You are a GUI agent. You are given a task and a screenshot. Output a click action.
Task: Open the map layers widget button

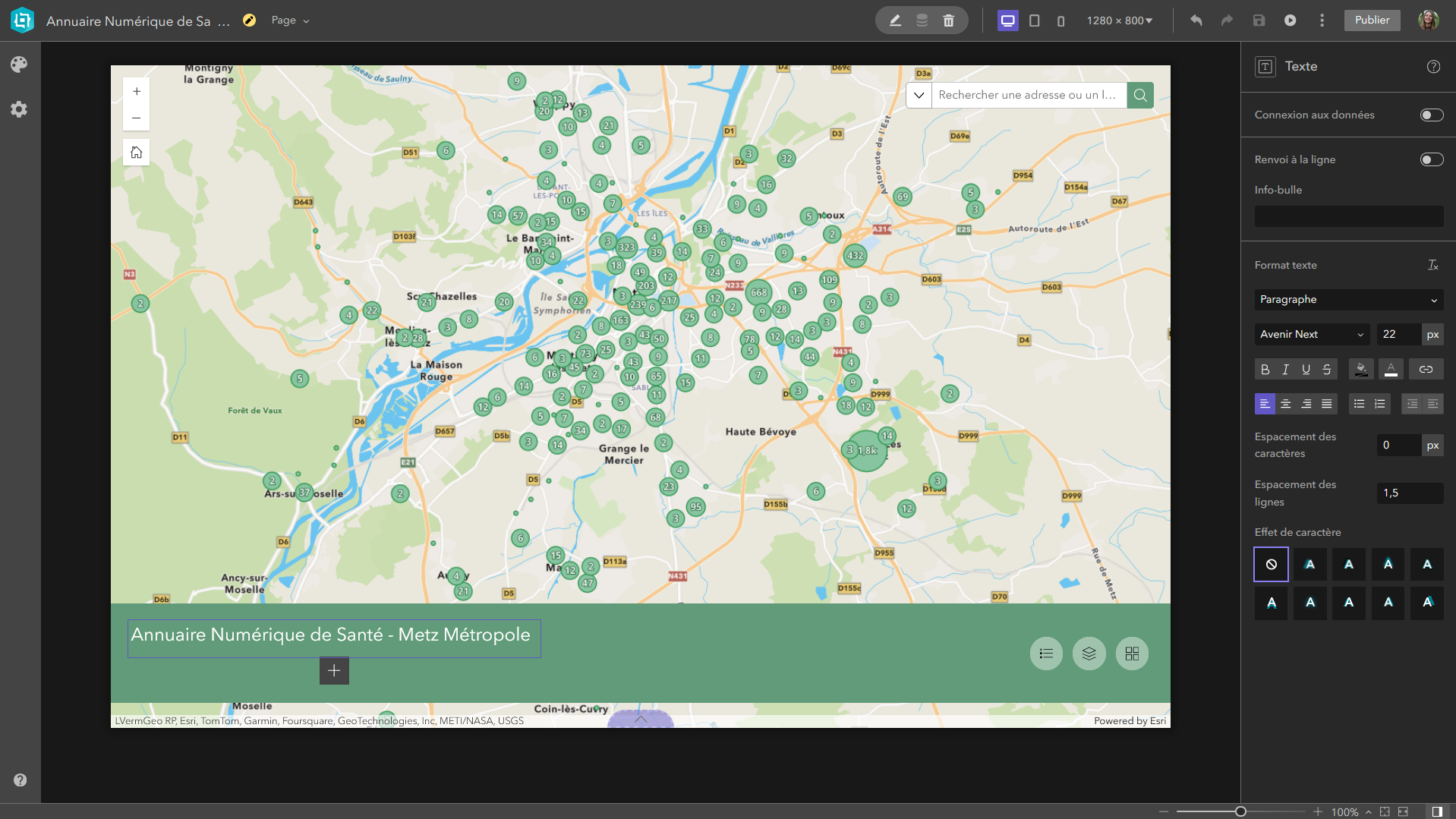1089,654
